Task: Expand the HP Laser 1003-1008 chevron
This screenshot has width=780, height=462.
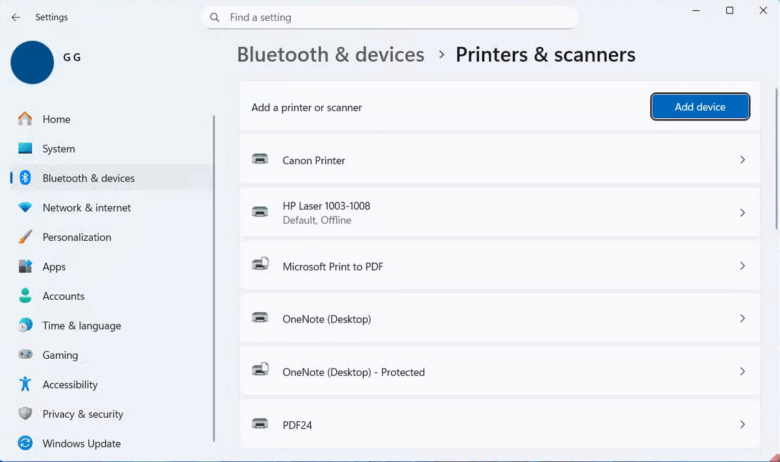Action: click(742, 213)
